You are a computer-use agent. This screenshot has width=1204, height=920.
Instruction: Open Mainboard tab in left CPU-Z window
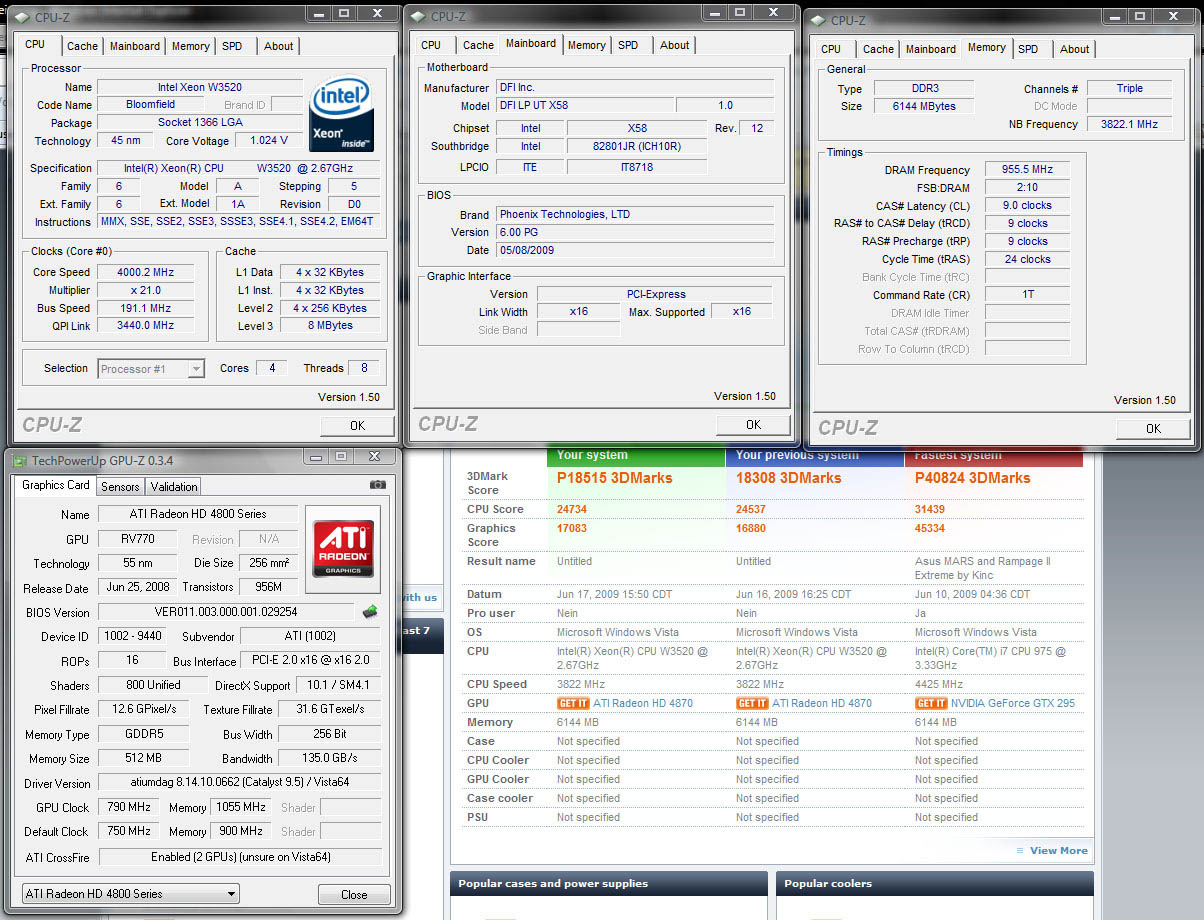click(x=135, y=46)
